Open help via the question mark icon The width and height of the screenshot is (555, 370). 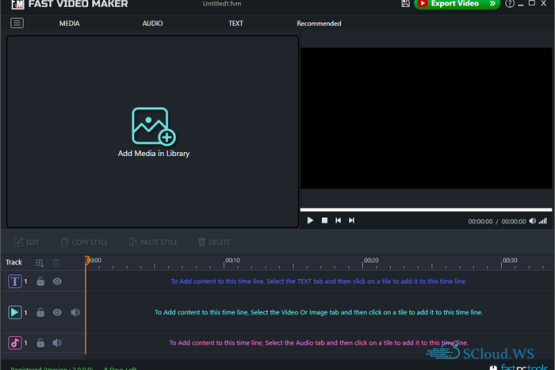coord(509,4)
